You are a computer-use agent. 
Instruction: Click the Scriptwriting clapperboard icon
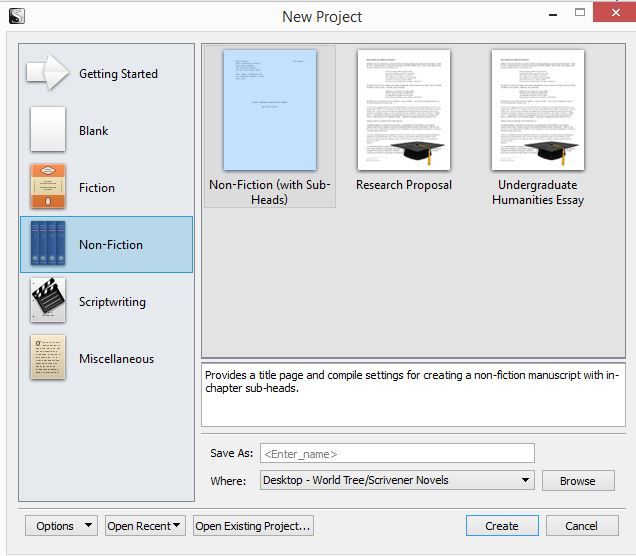click(48, 300)
